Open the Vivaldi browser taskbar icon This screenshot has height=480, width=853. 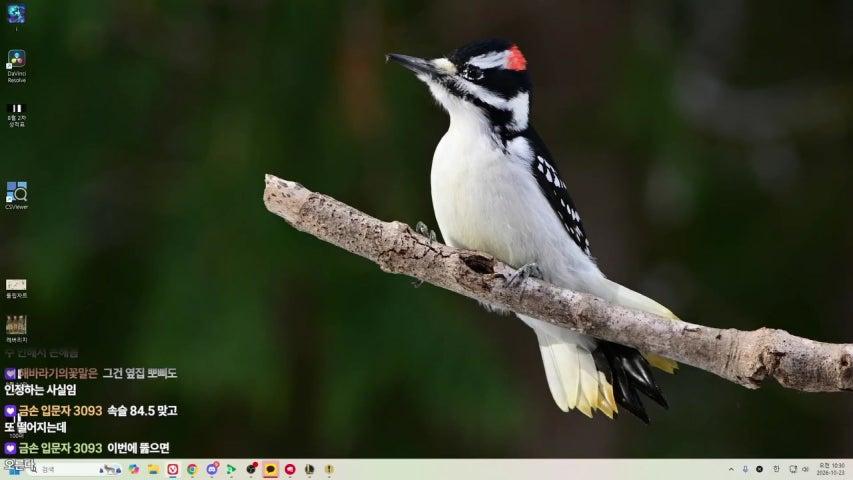173,469
